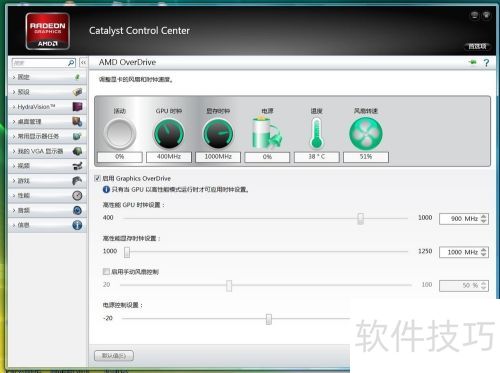
Task: Select the 常用显示器任务 menu label
Action: [x=38, y=136]
